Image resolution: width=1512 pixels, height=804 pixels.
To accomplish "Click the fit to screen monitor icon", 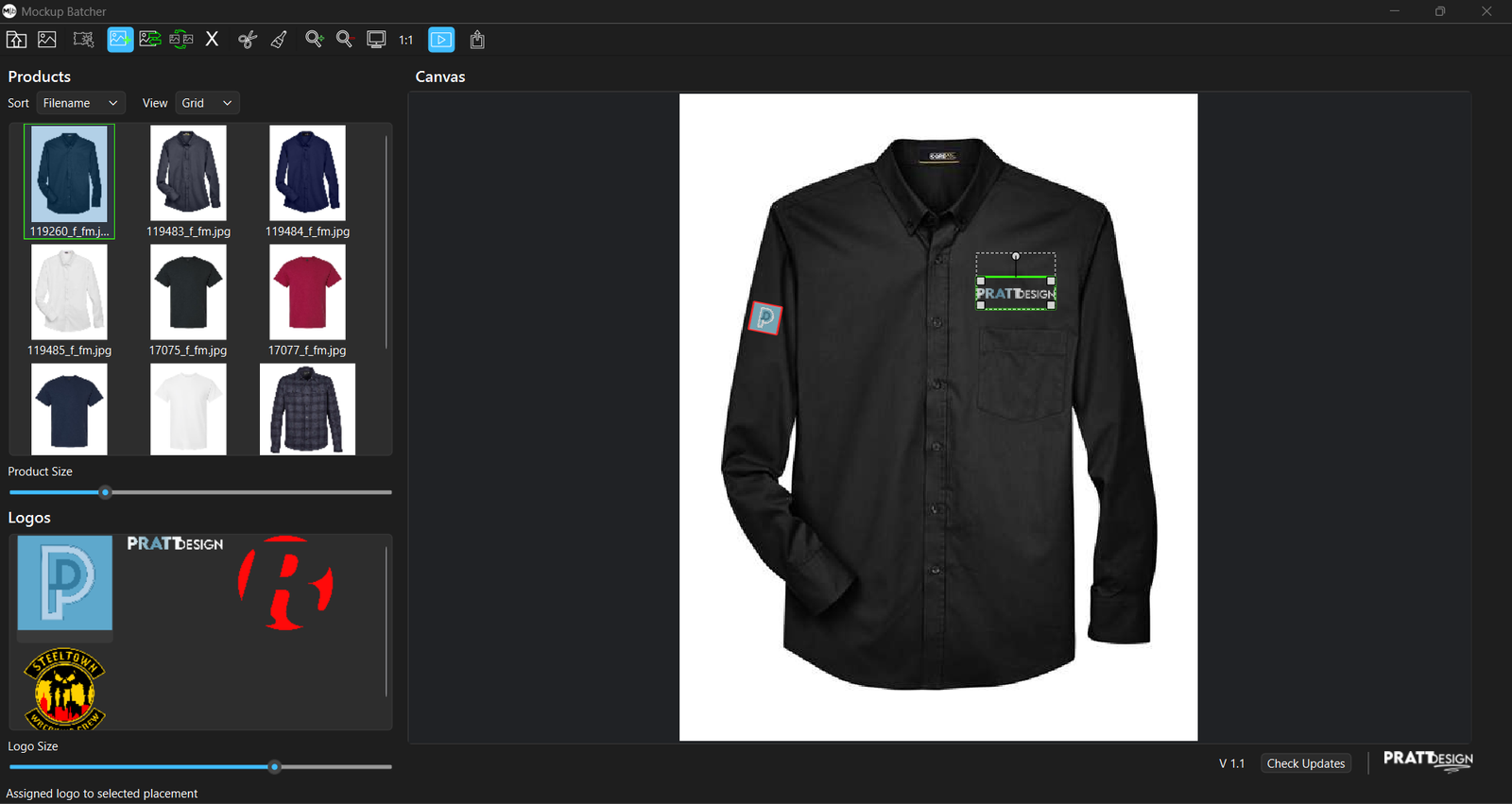I will 376,40.
